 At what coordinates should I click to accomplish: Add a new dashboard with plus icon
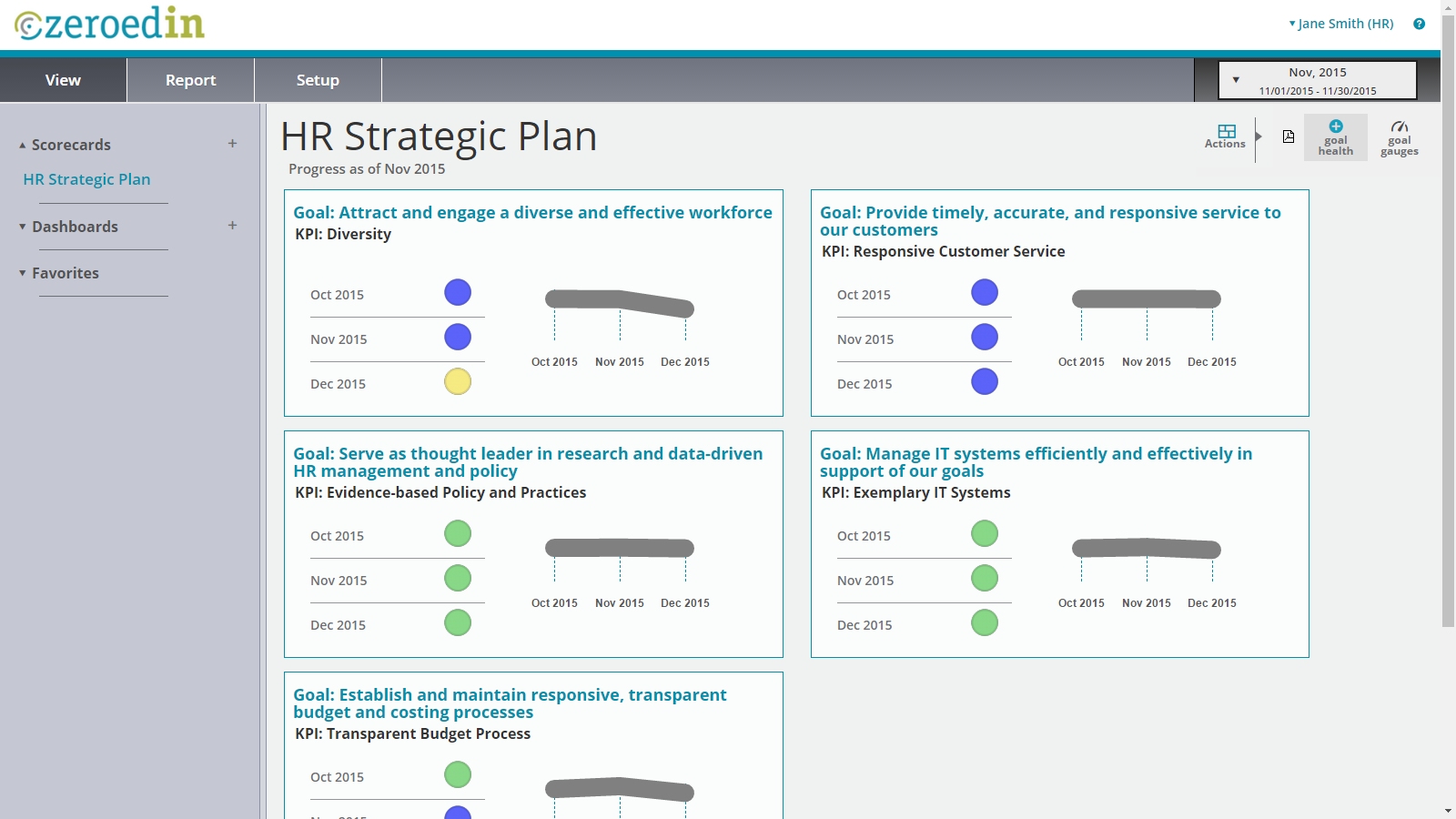pyautogui.click(x=232, y=226)
